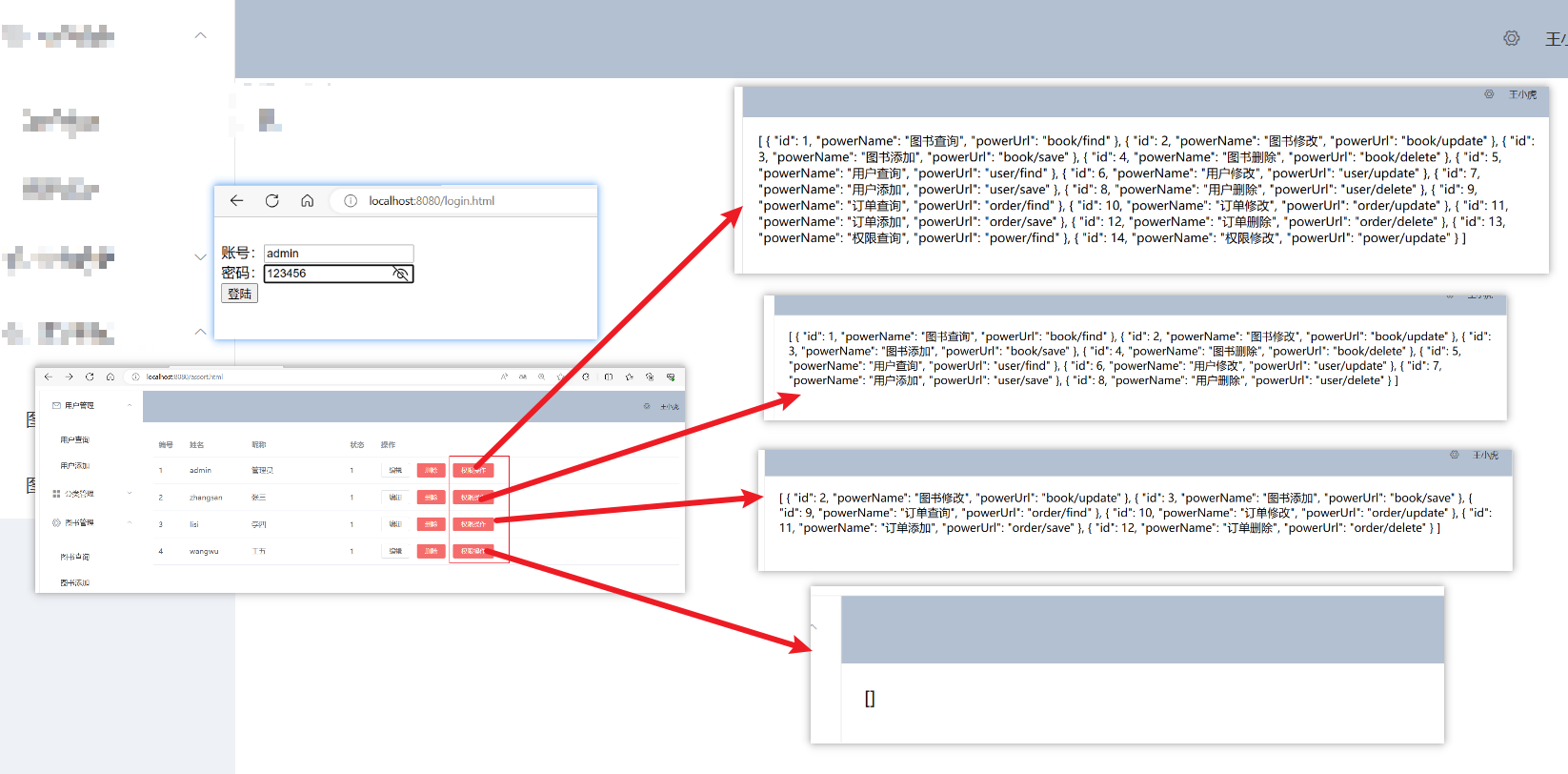
Task: Open the settings gear in the main page header
Action: [x=1512, y=38]
